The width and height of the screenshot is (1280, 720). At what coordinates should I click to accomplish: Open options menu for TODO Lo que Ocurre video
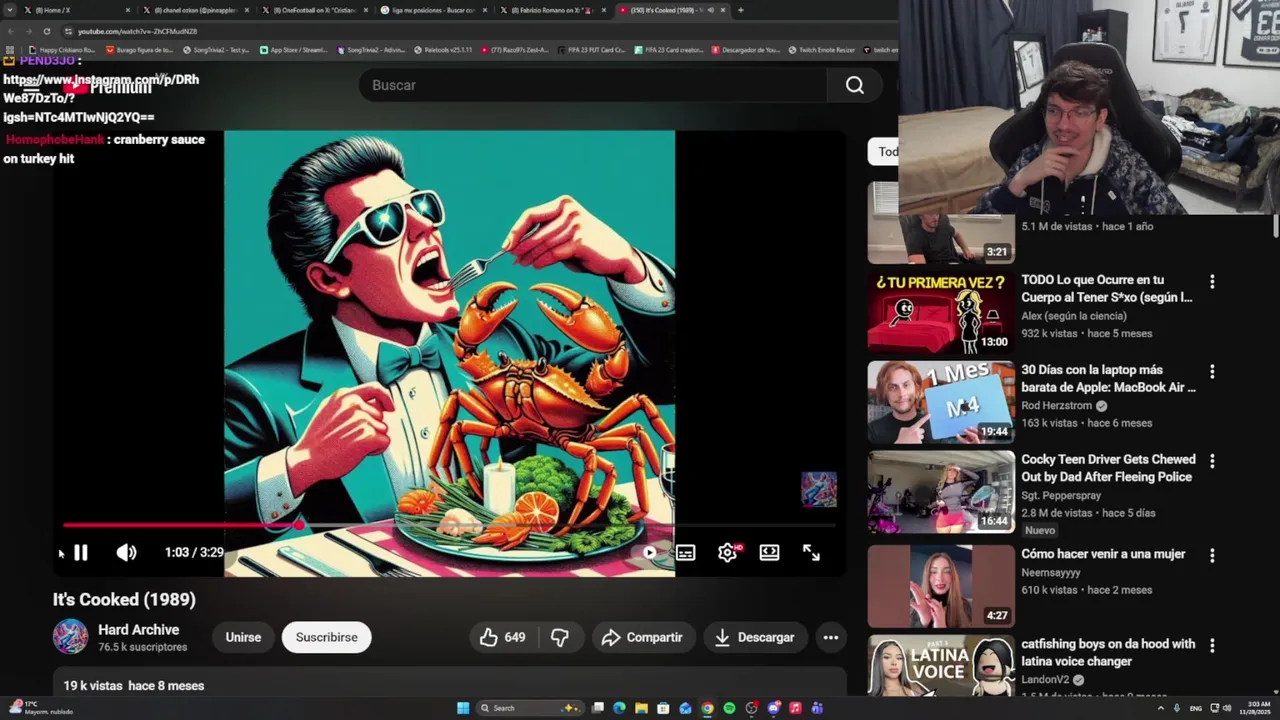(x=1212, y=282)
